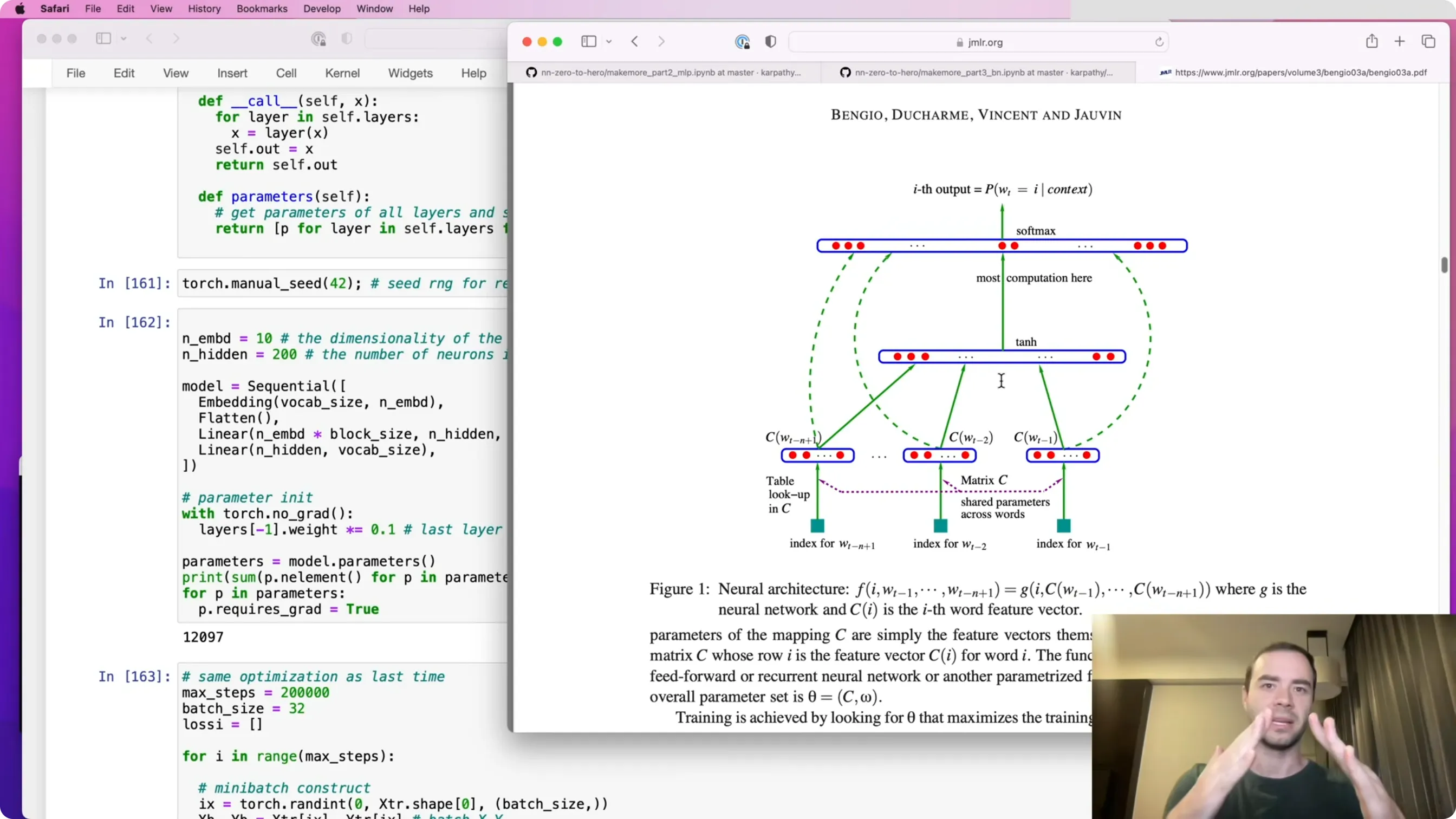Click extension icon in background Safari toolbar
The height and width of the screenshot is (819, 1456).
(x=319, y=38)
